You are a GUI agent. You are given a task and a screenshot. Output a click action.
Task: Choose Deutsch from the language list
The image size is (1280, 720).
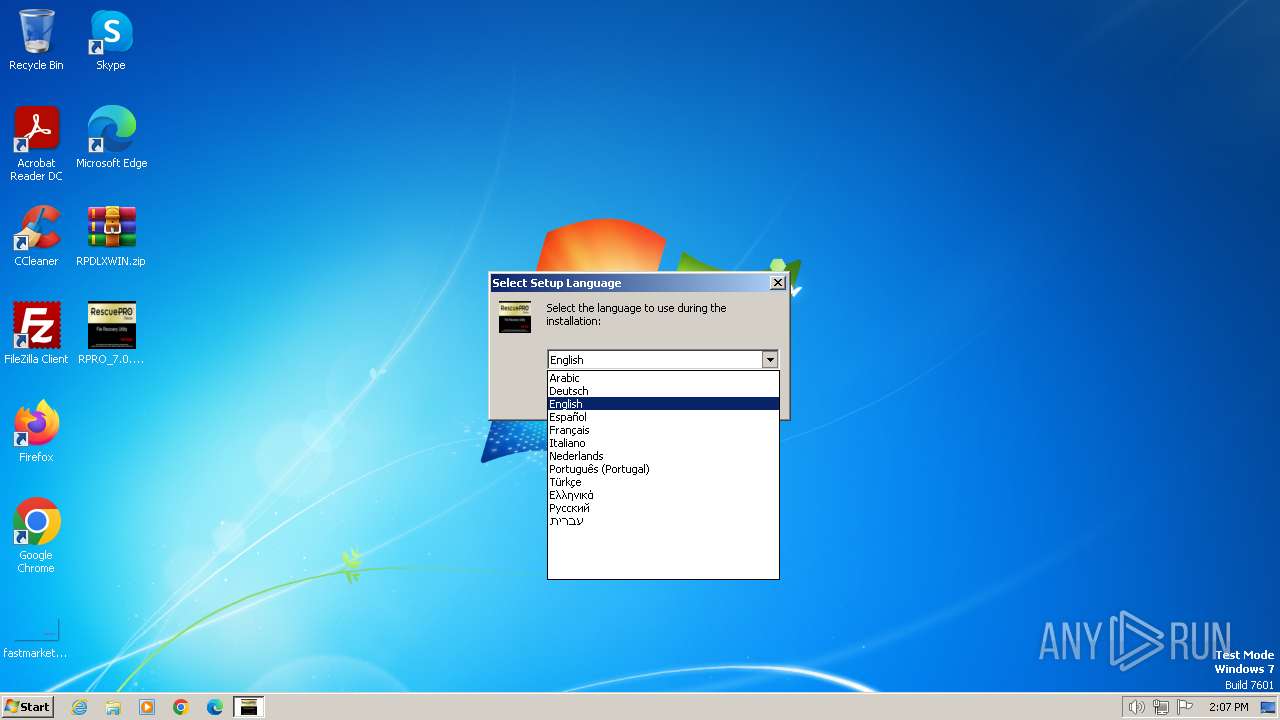pyautogui.click(x=663, y=391)
